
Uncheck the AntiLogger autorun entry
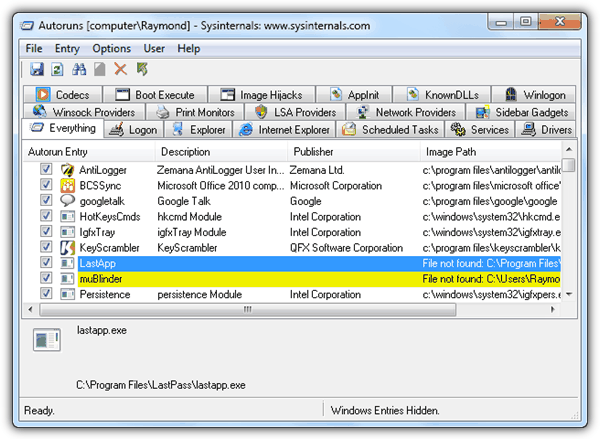[x=46, y=169]
